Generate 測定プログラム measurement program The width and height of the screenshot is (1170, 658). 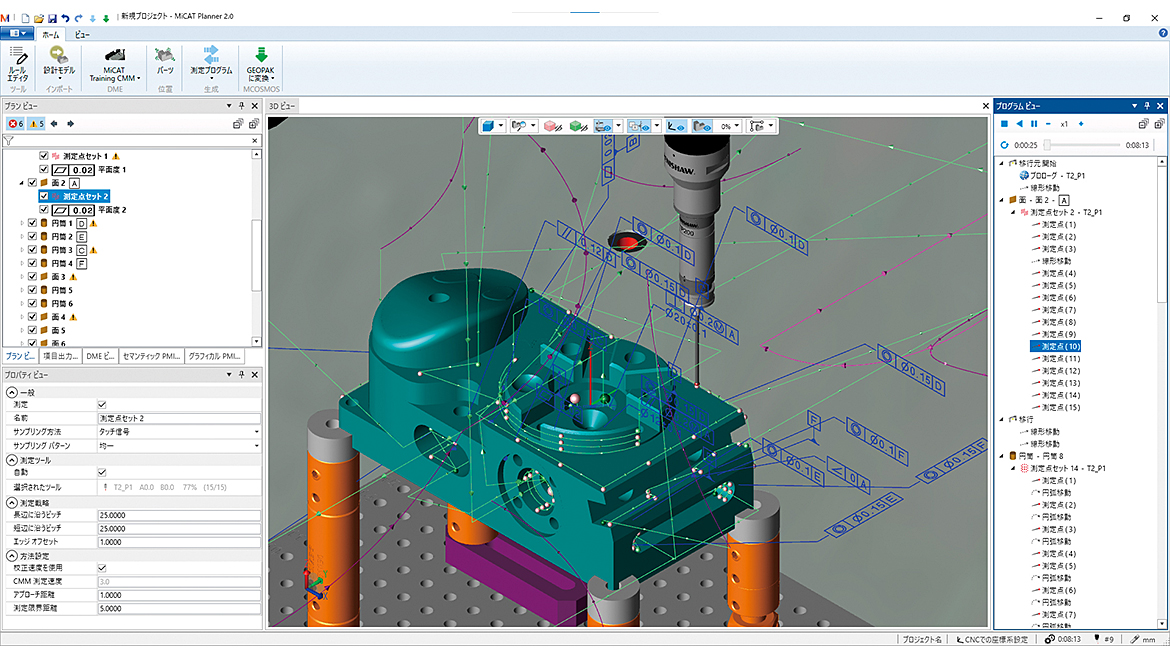(x=211, y=63)
